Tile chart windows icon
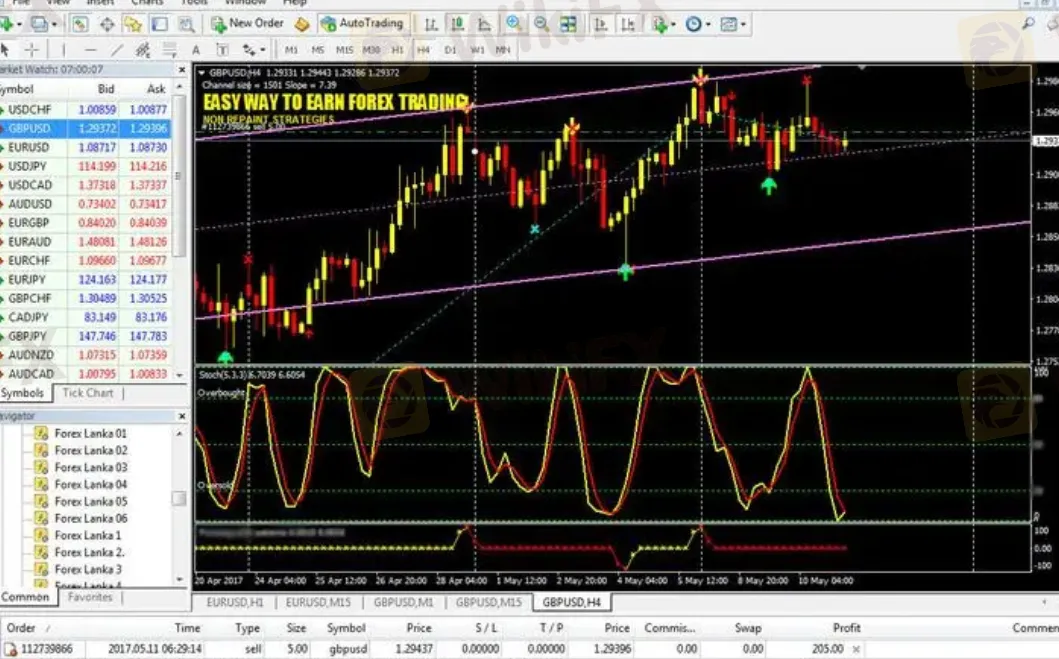Image resolution: width=1059 pixels, height=659 pixels. [x=569, y=25]
